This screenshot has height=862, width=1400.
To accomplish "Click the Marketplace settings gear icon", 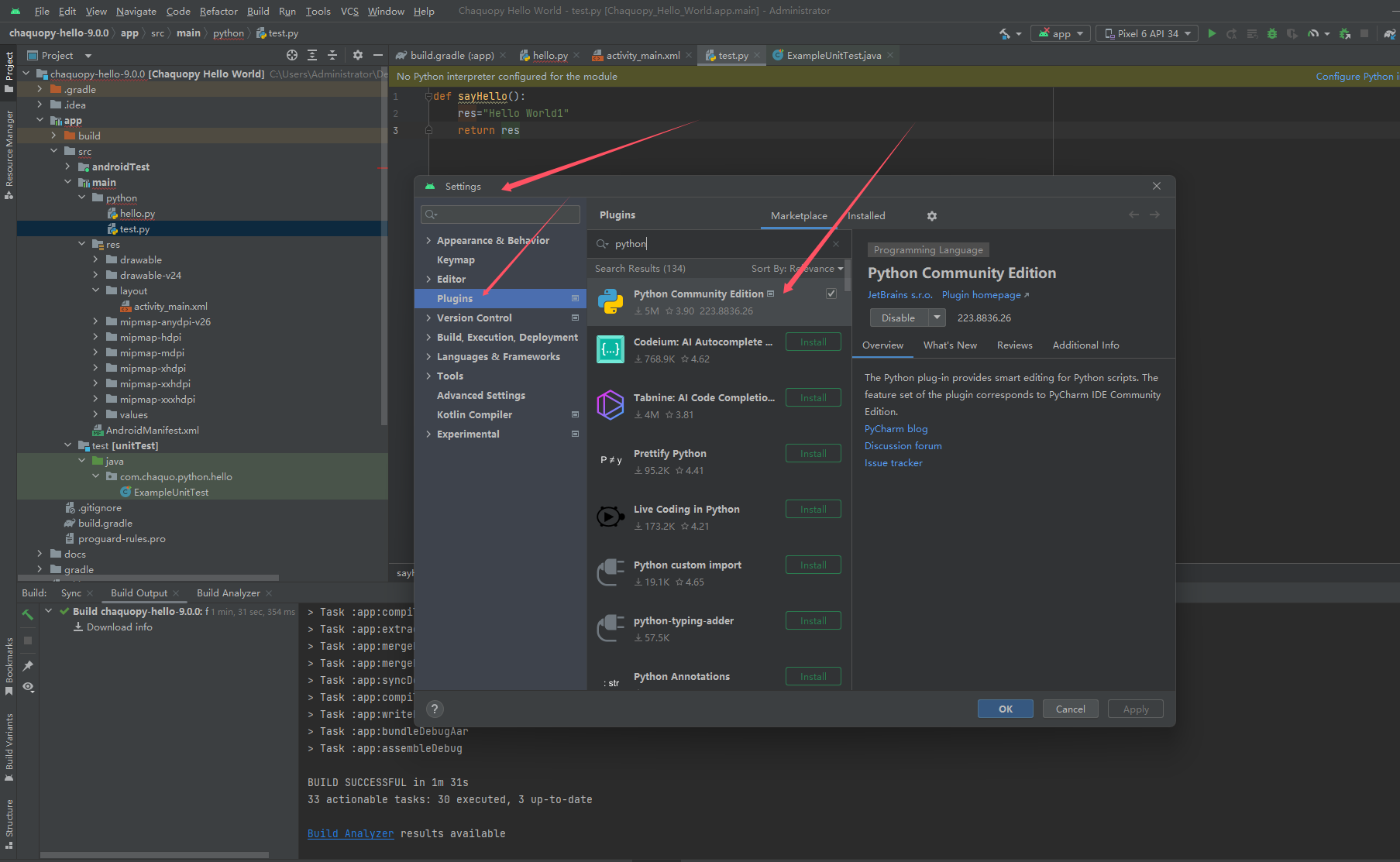I will point(932,216).
